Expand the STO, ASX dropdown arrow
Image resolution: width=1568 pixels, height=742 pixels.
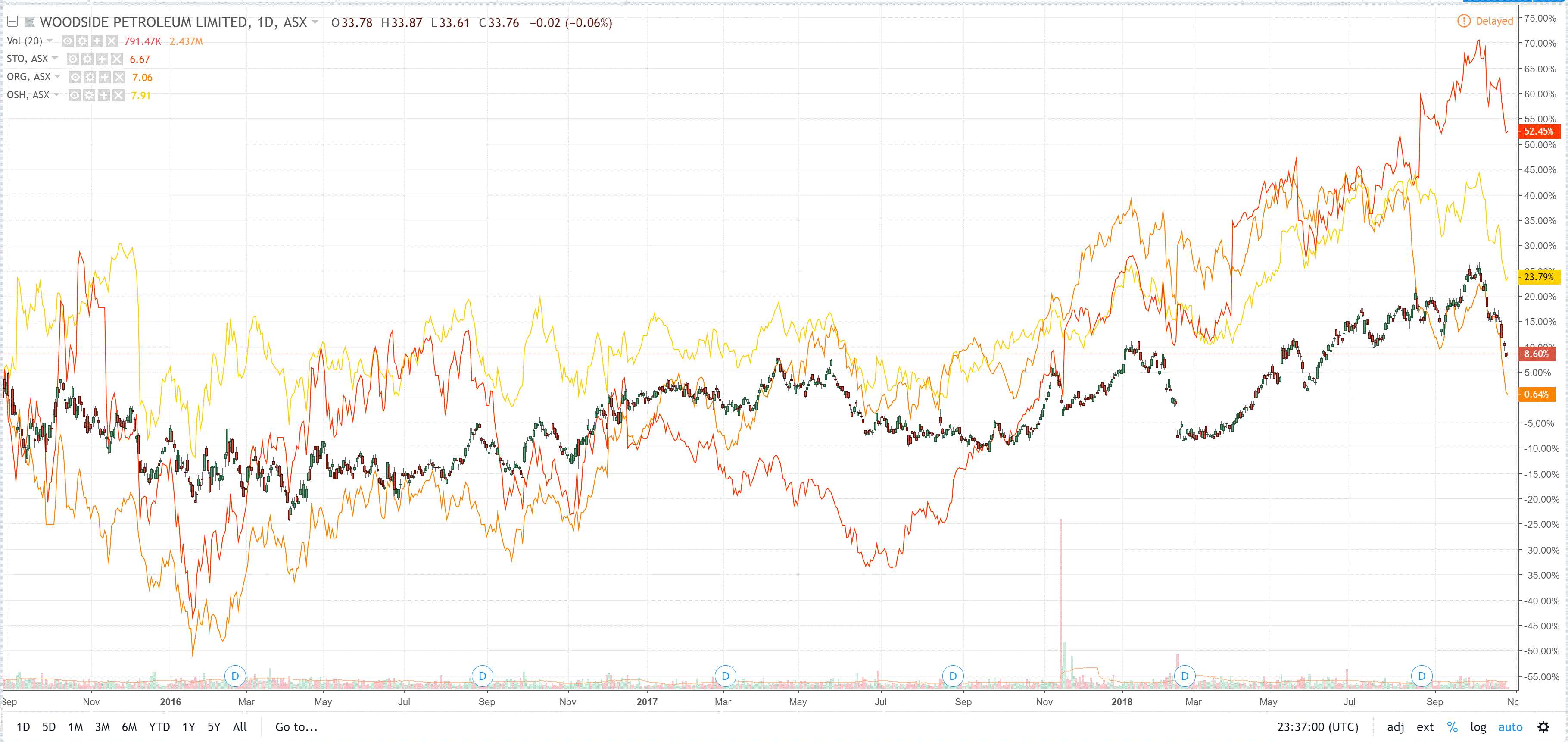(x=55, y=59)
